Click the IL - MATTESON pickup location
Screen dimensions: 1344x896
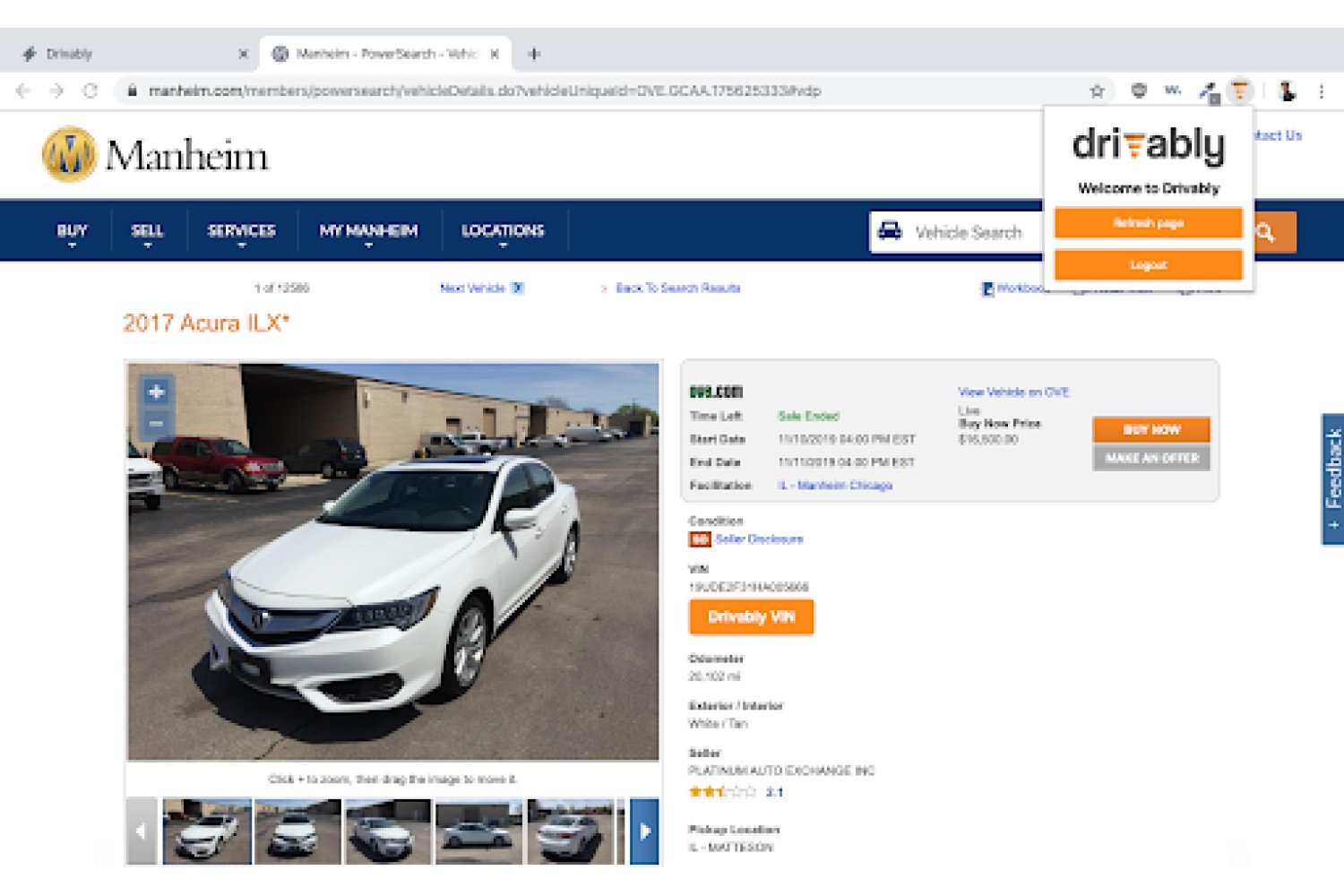pos(730,848)
